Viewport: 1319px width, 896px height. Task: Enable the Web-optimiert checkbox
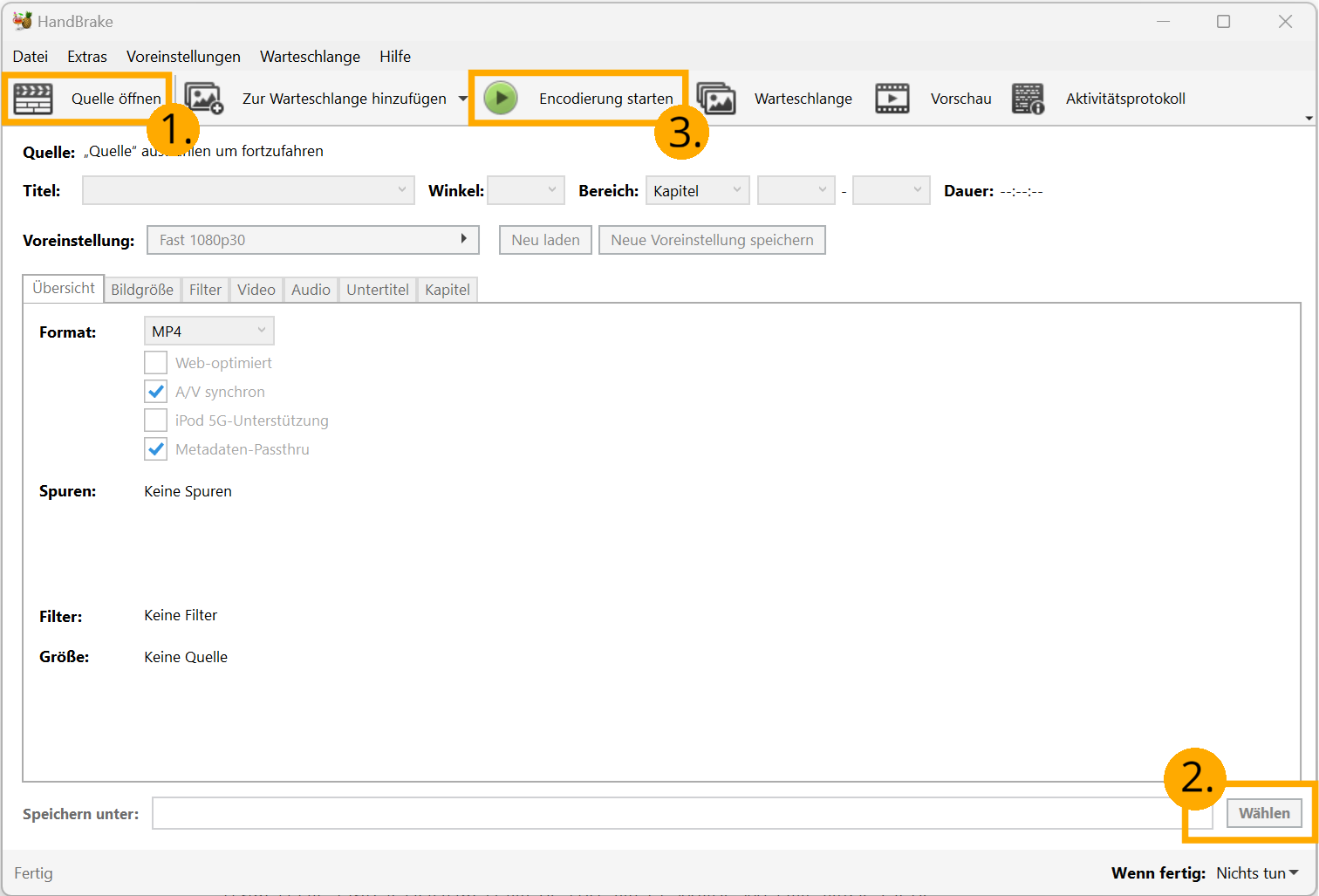(x=155, y=363)
